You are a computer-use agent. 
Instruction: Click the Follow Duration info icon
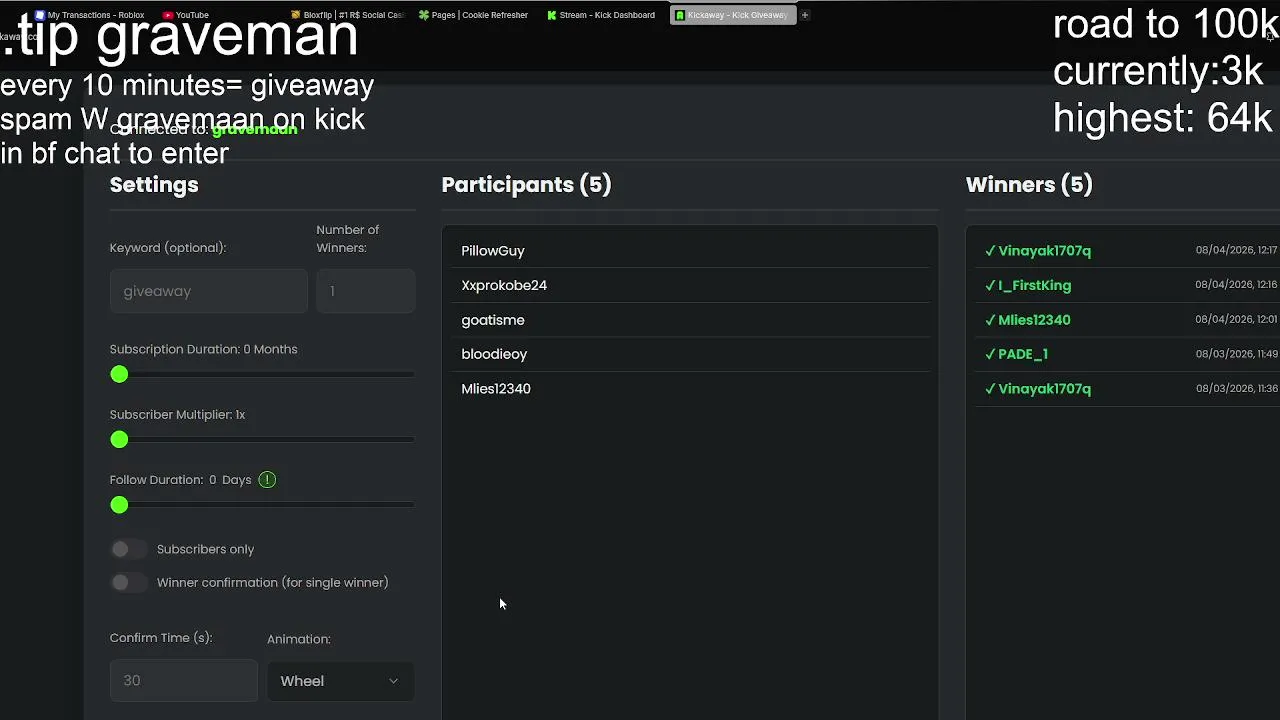(267, 480)
